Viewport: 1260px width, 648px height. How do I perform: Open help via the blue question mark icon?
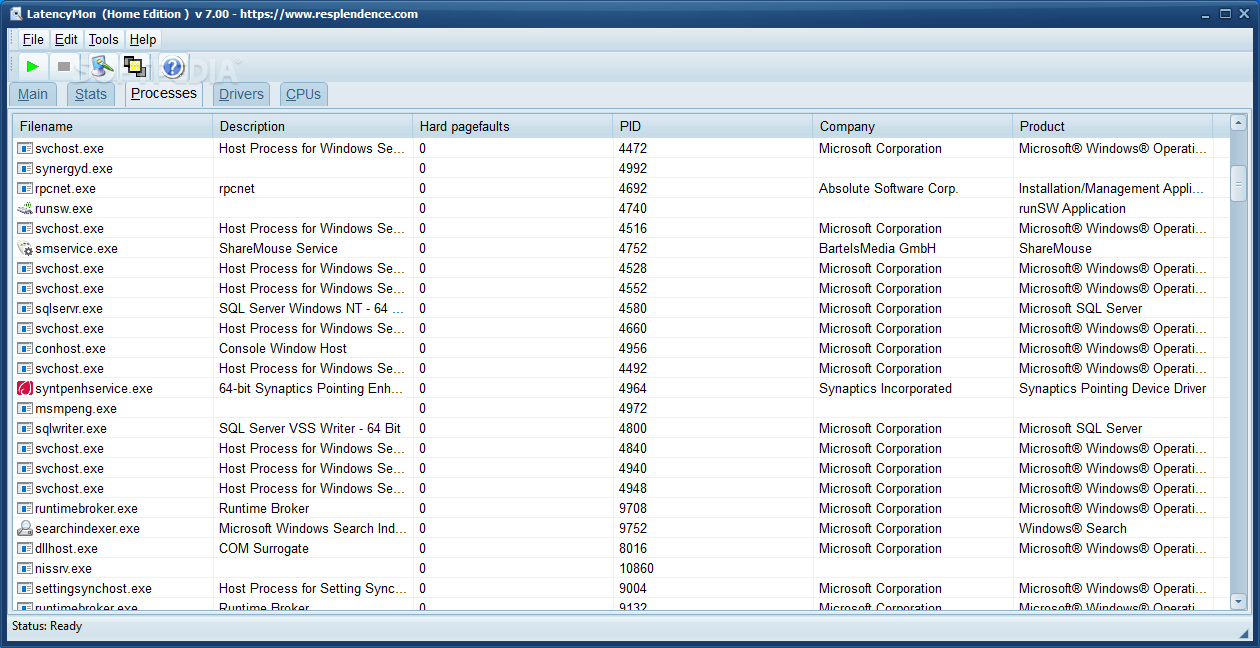[x=173, y=67]
